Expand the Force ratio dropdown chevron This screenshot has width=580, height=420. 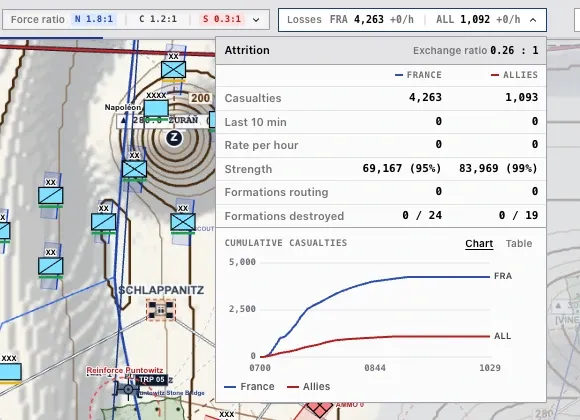coord(256,20)
